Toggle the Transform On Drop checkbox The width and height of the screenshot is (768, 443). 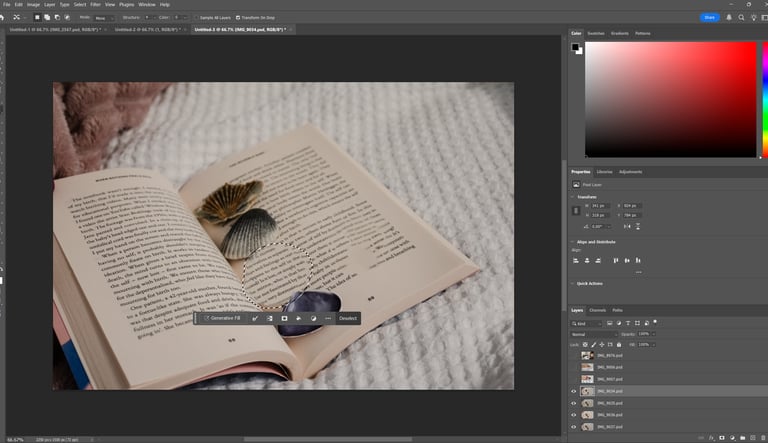[240, 17]
